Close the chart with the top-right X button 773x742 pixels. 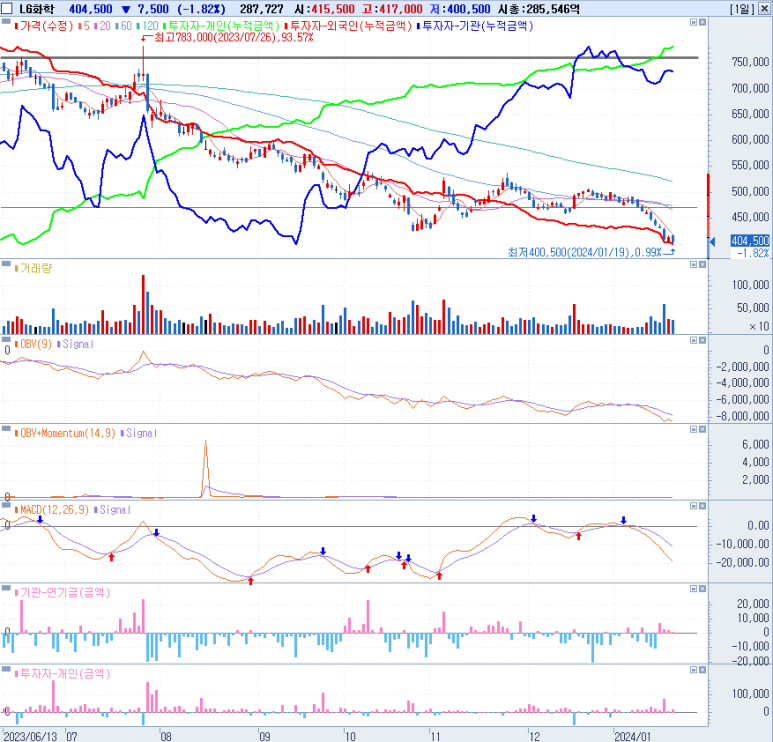(764, 9)
